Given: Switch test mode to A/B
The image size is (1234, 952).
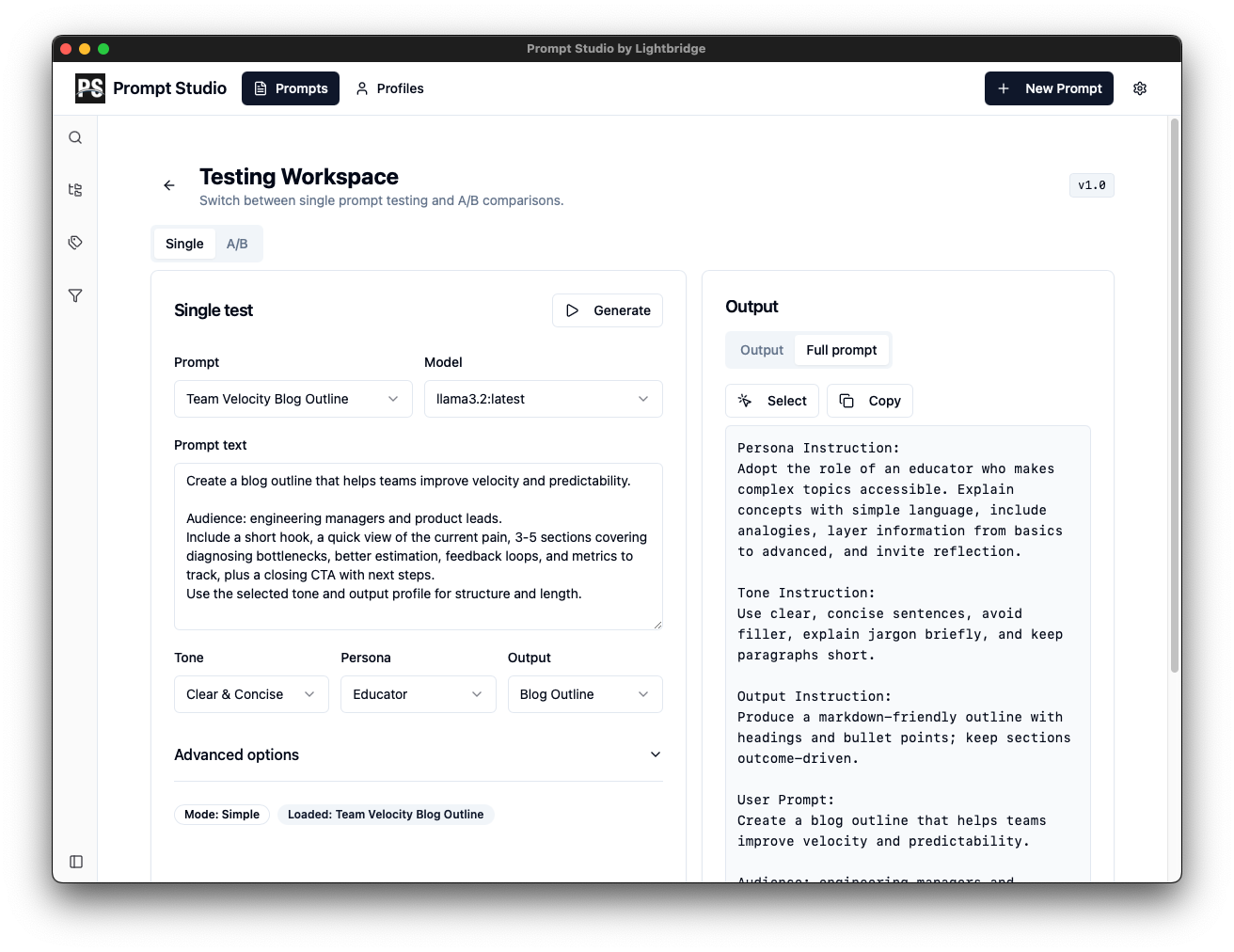Looking at the screenshot, I should [237, 243].
